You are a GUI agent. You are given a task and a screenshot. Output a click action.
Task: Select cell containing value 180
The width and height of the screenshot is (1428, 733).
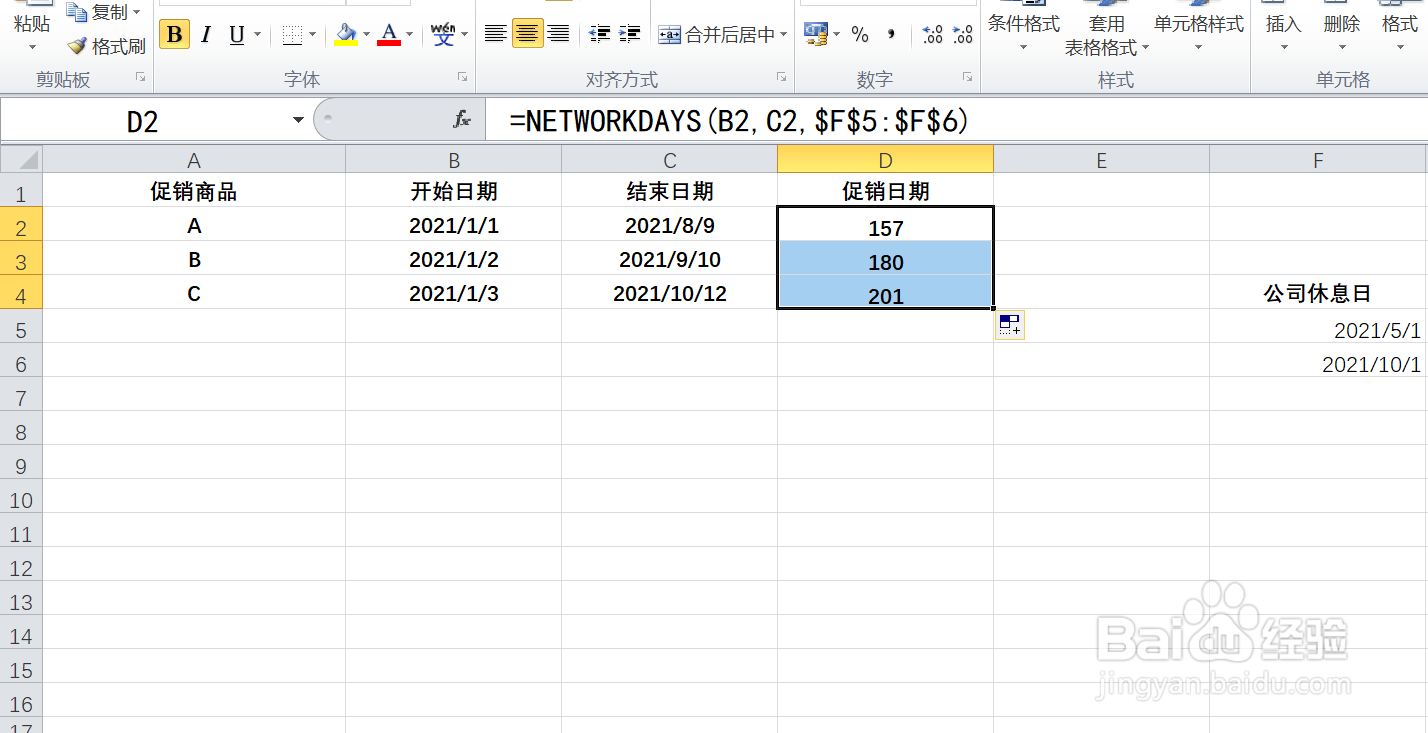pos(886,260)
